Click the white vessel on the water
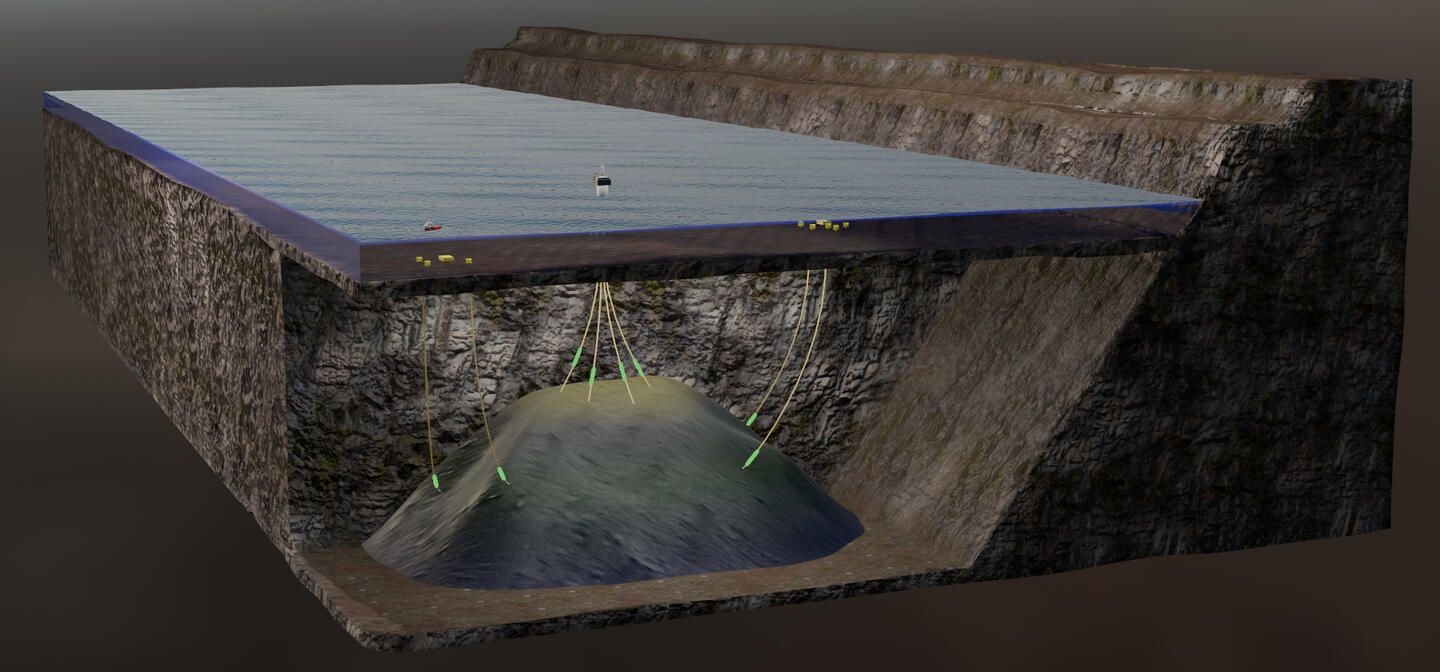1440x672 pixels. click(x=601, y=181)
